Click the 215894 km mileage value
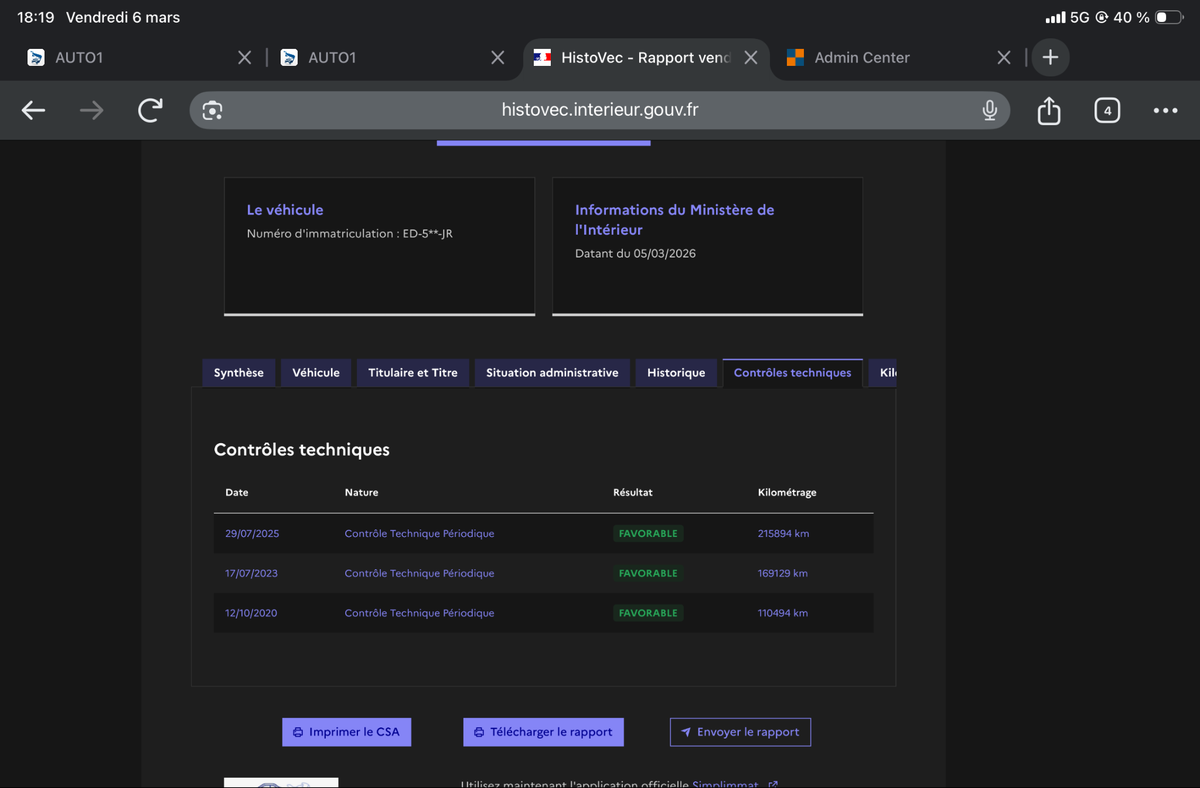Viewport: 1200px width, 788px height. click(784, 534)
